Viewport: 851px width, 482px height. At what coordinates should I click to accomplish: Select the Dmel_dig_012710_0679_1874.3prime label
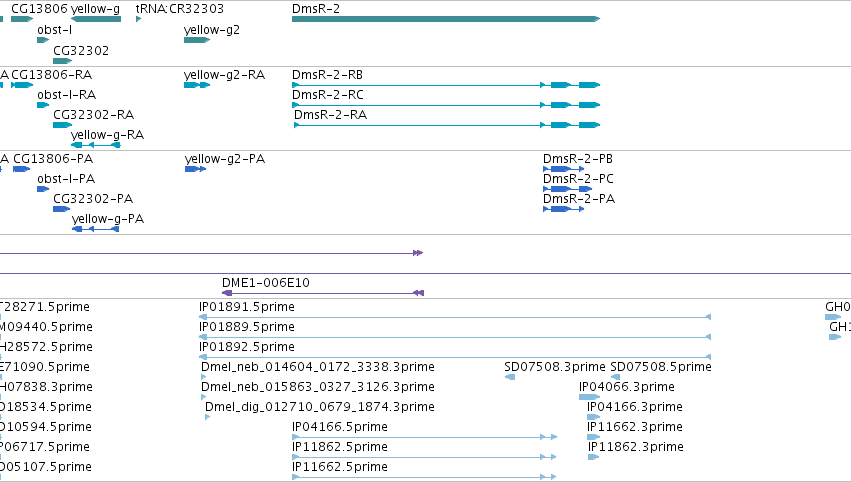(x=320, y=407)
